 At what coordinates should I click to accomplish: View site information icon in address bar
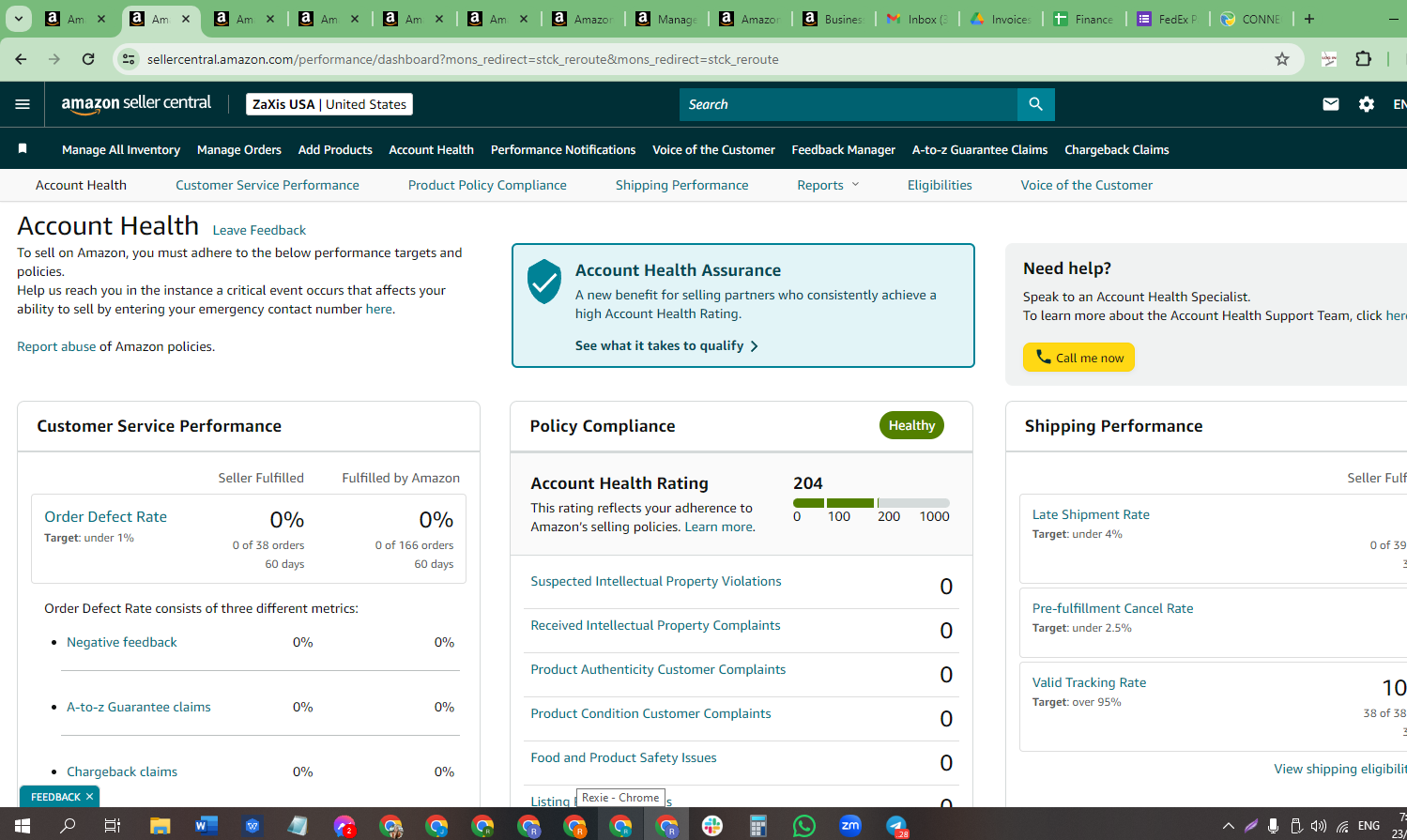coord(130,59)
